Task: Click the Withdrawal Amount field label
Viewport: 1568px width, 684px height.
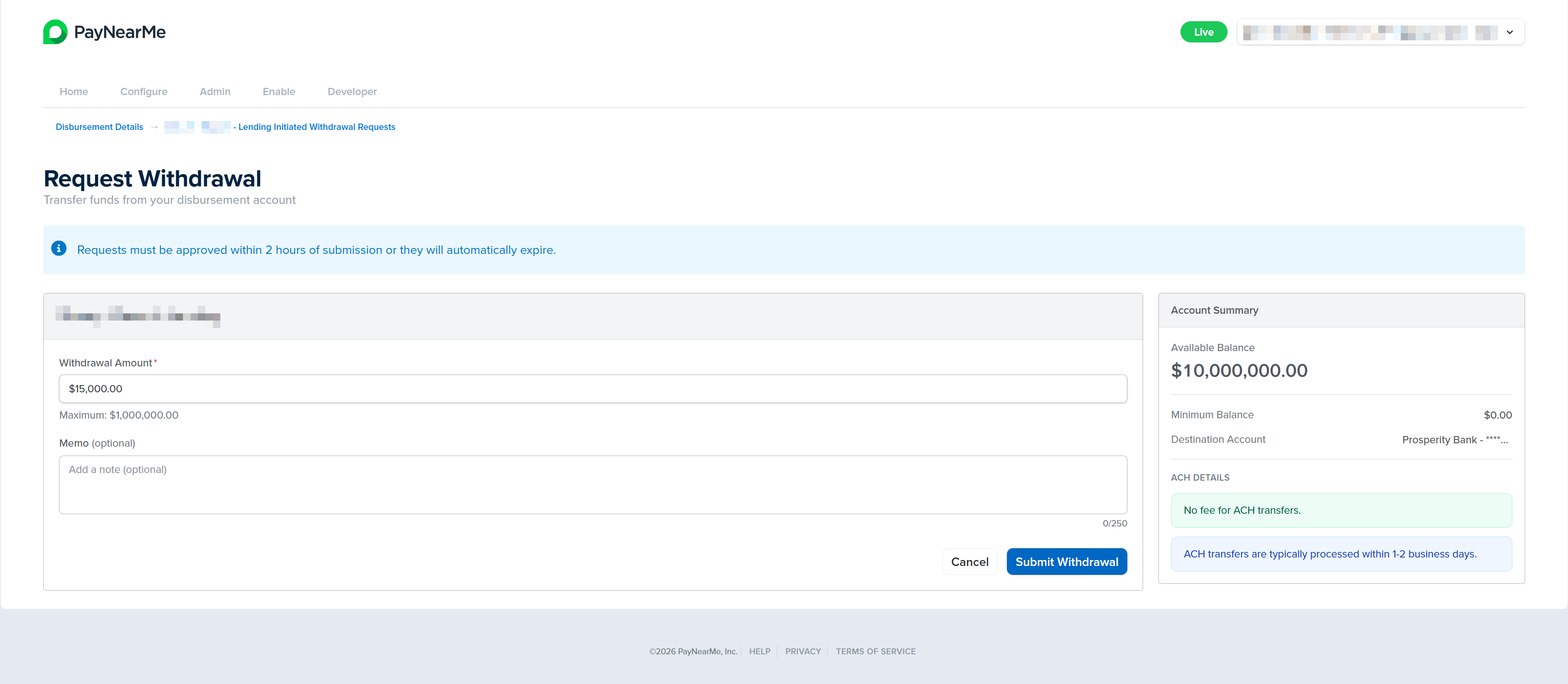Action: [x=105, y=363]
